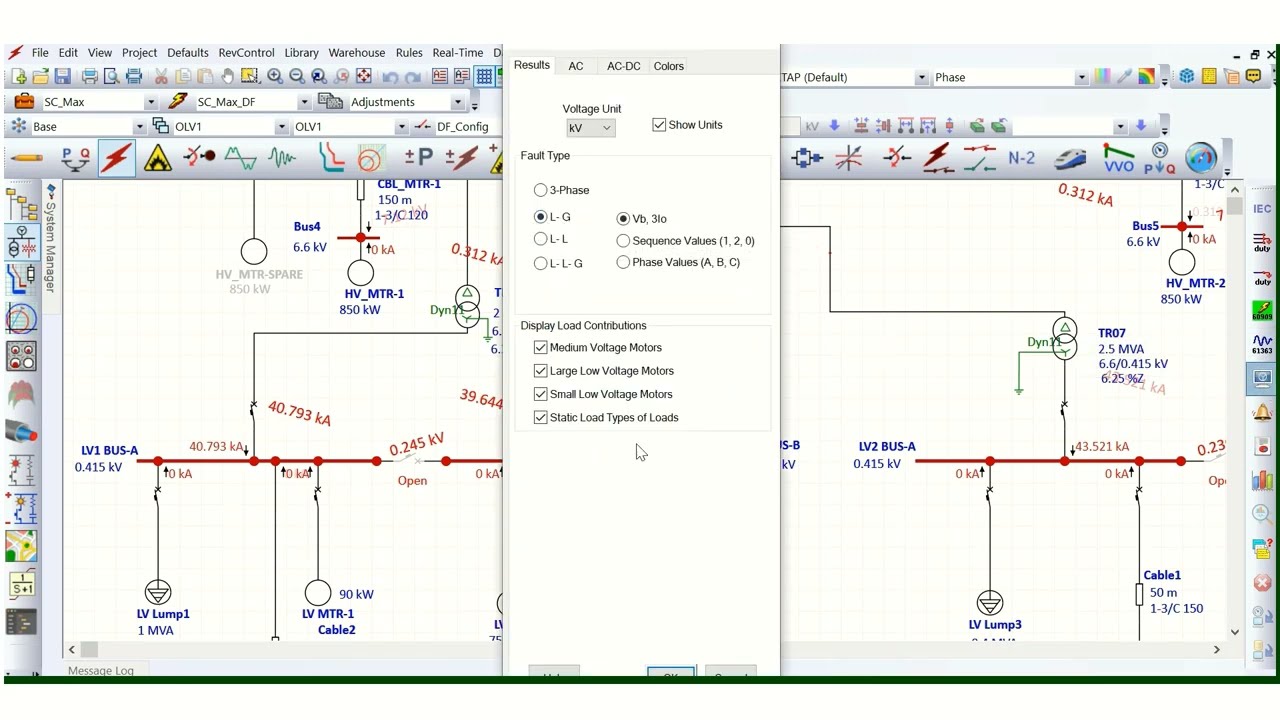The width and height of the screenshot is (1280, 720).
Task: Select the Harmonic Analysis waveform icon
Action: 240,157
